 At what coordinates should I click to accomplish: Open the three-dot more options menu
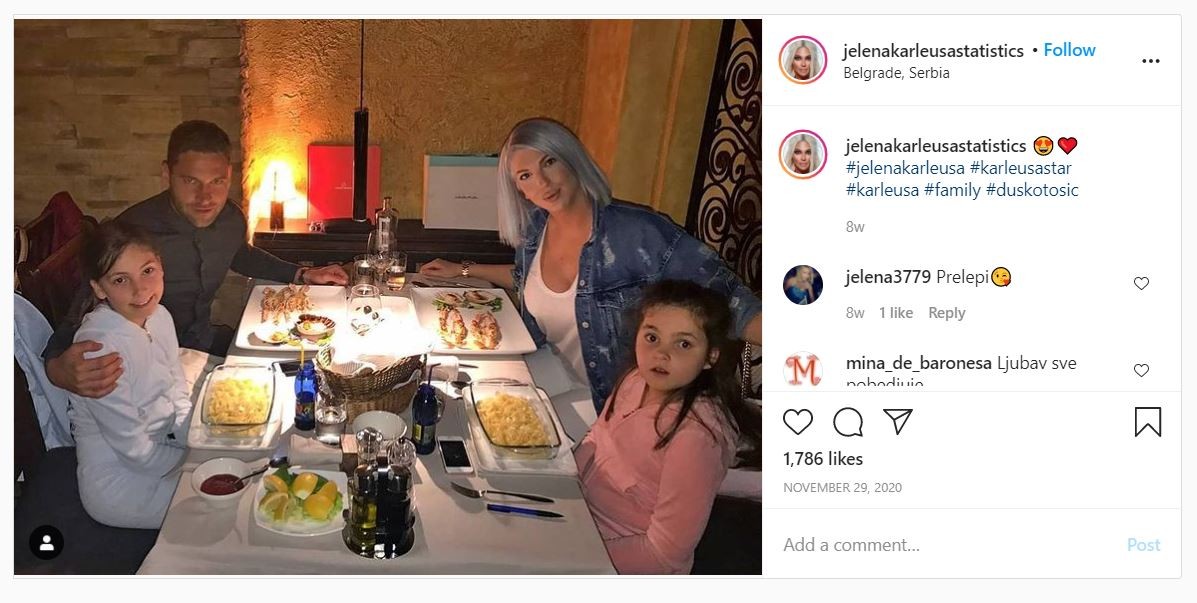tap(1150, 61)
